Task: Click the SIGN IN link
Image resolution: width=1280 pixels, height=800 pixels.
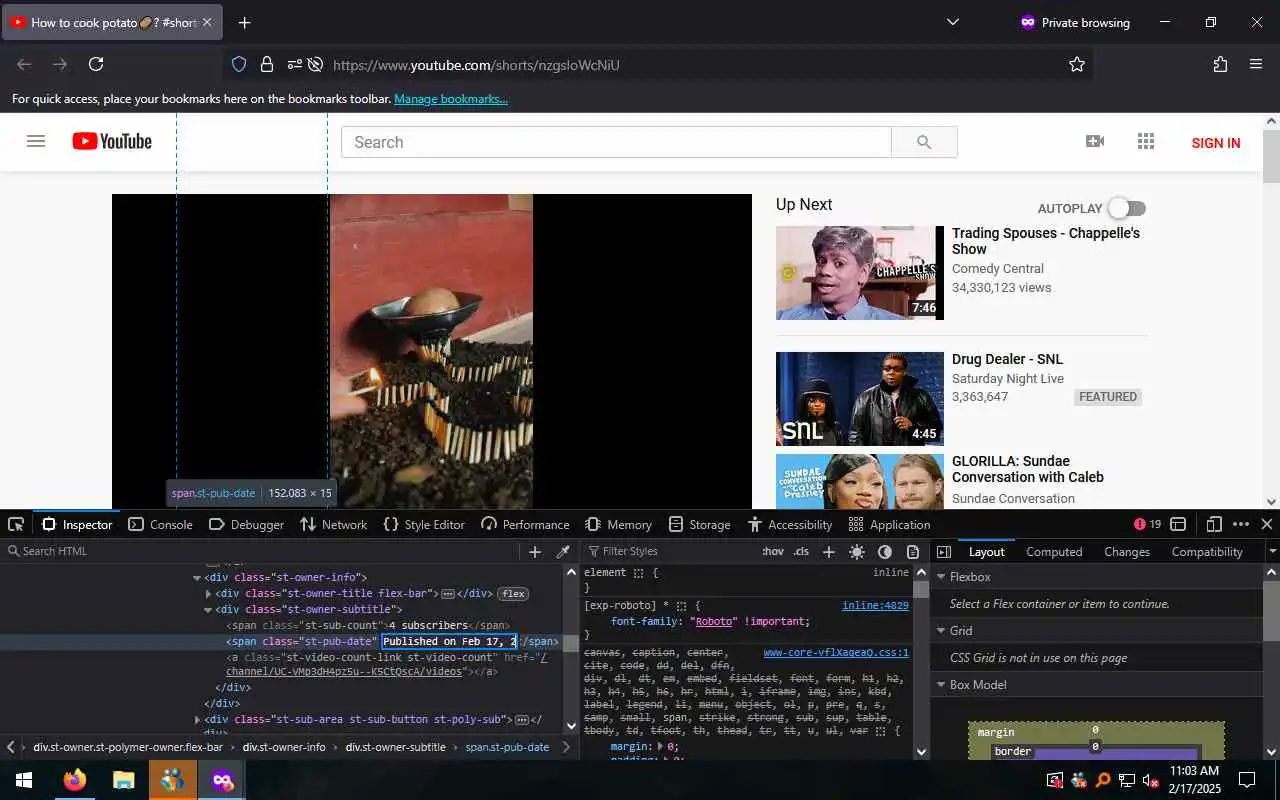Action: (x=1216, y=143)
